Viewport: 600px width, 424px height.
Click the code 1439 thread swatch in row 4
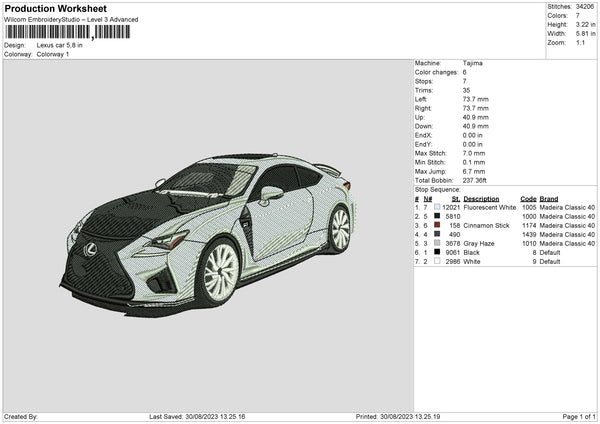437,234
